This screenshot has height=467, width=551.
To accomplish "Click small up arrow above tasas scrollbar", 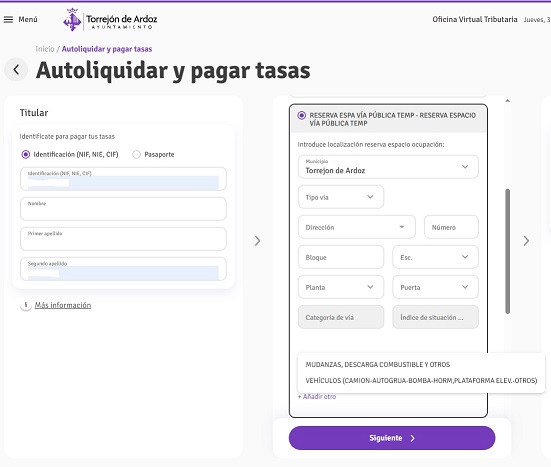I will coord(507,101).
